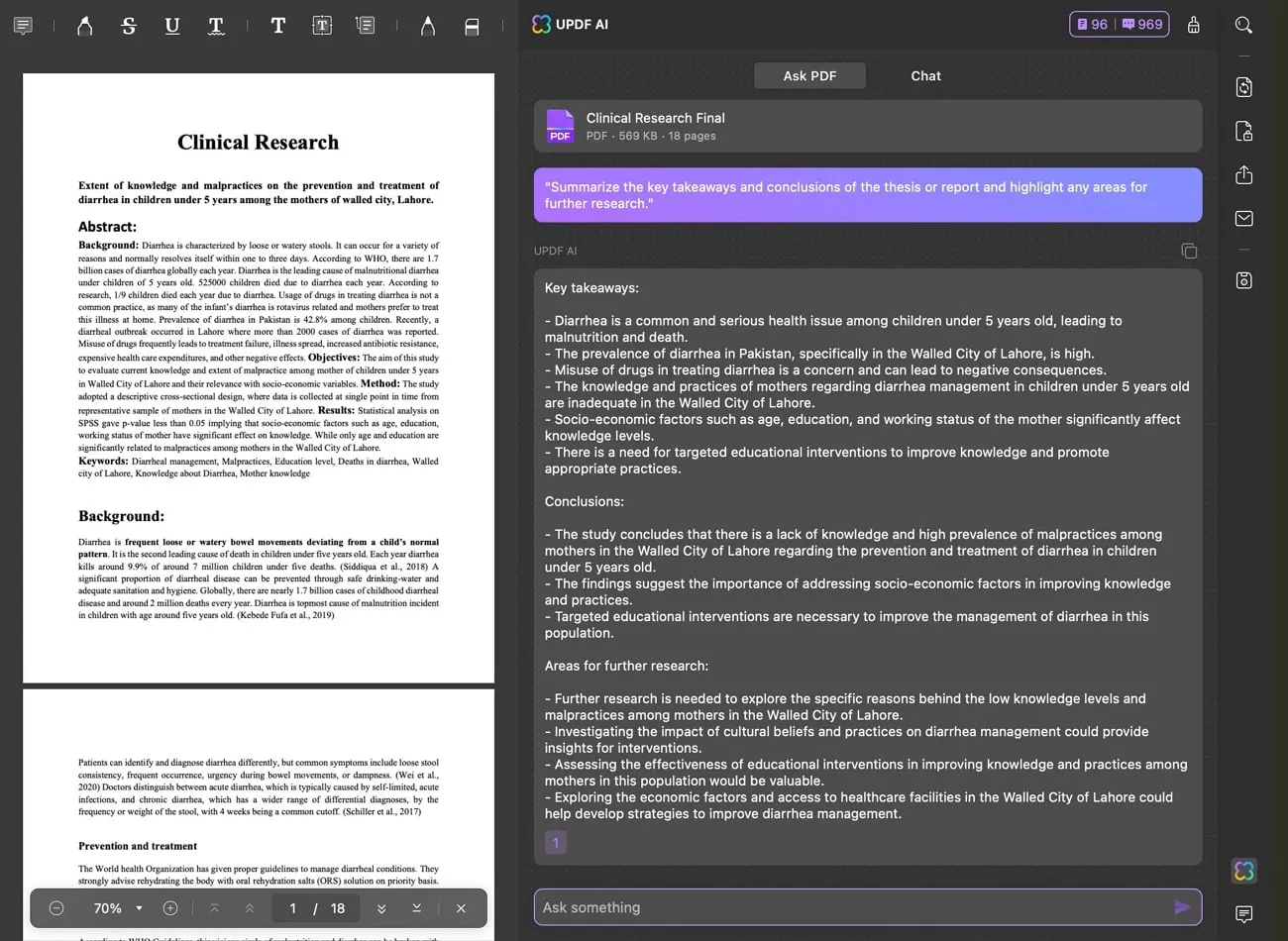This screenshot has height=941, width=1288.
Task: Click the UPDF AI logo
Action: pos(541,24)
